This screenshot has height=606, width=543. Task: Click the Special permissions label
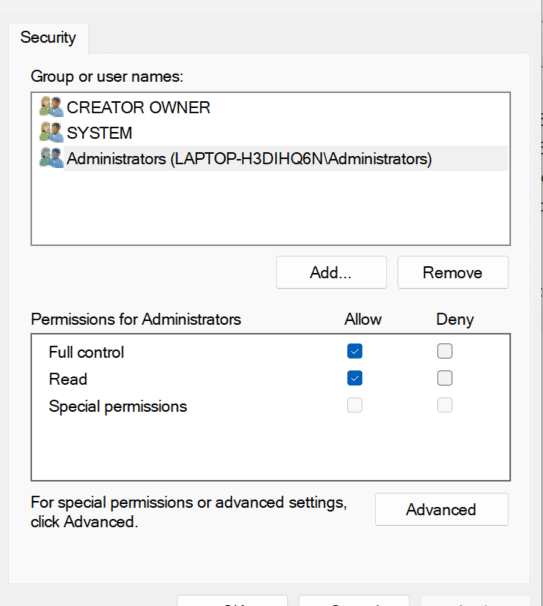coord(118,407)
